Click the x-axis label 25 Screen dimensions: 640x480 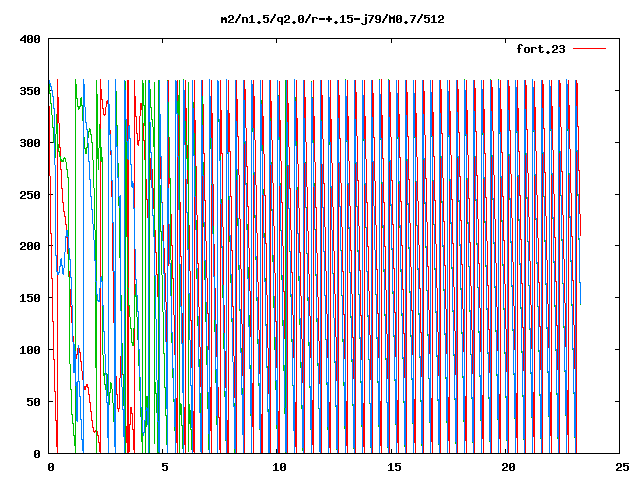click(622, 467)
